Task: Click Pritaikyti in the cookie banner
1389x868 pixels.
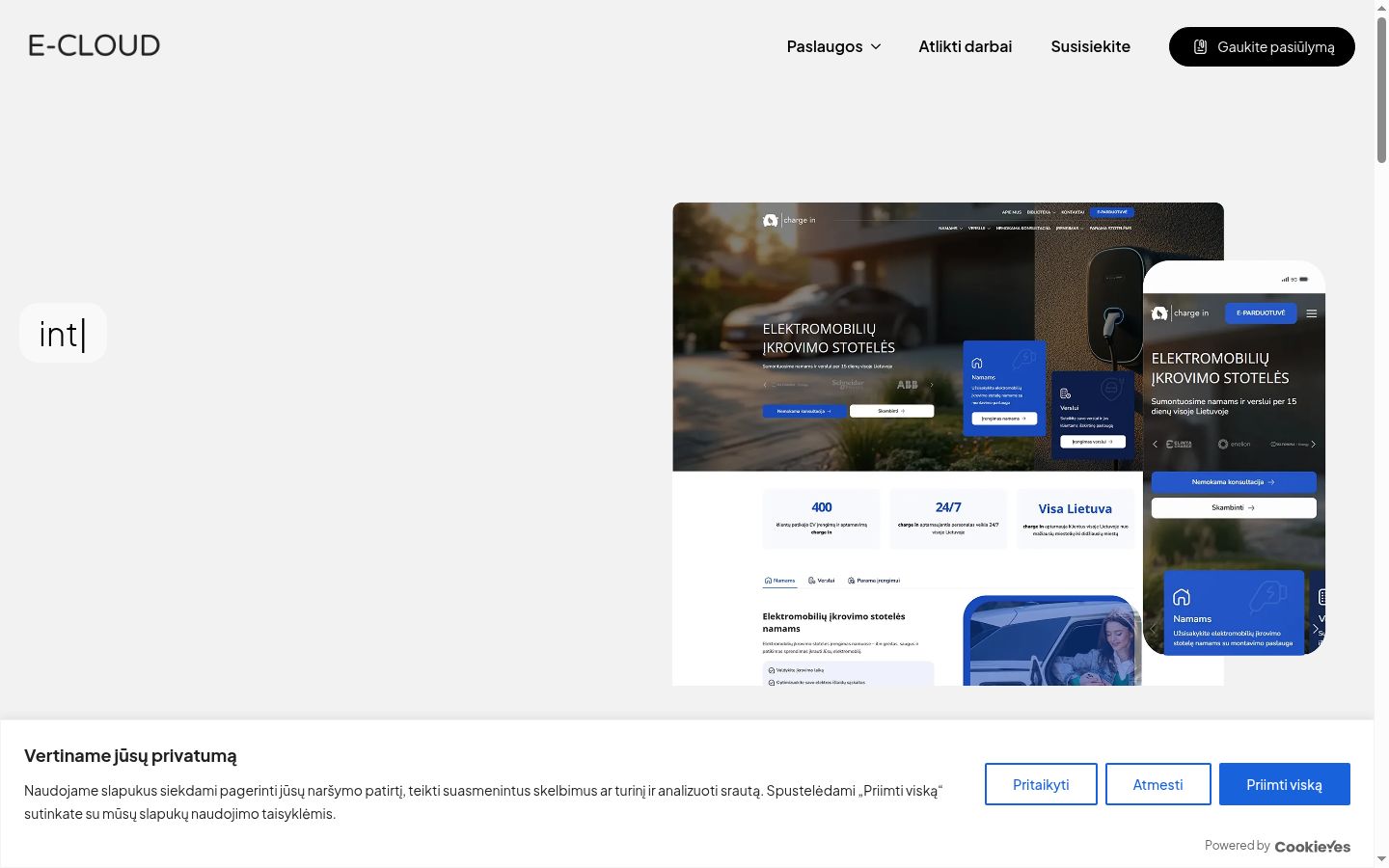Action: pos(1041,784)
